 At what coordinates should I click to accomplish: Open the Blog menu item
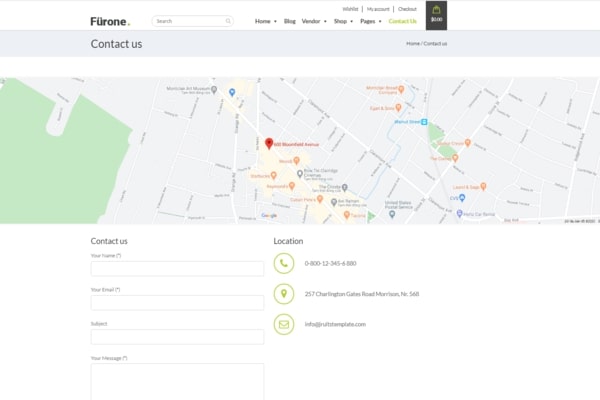coord(290,20)
